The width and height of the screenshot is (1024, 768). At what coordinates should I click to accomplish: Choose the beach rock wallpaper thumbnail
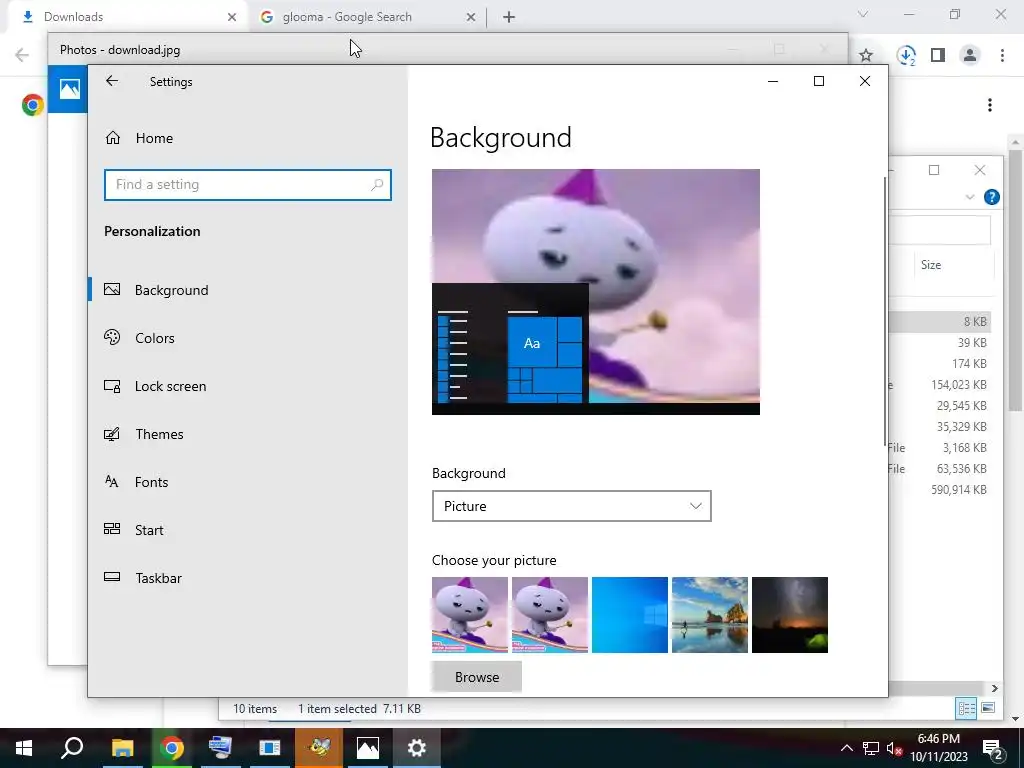pos(710,615)
